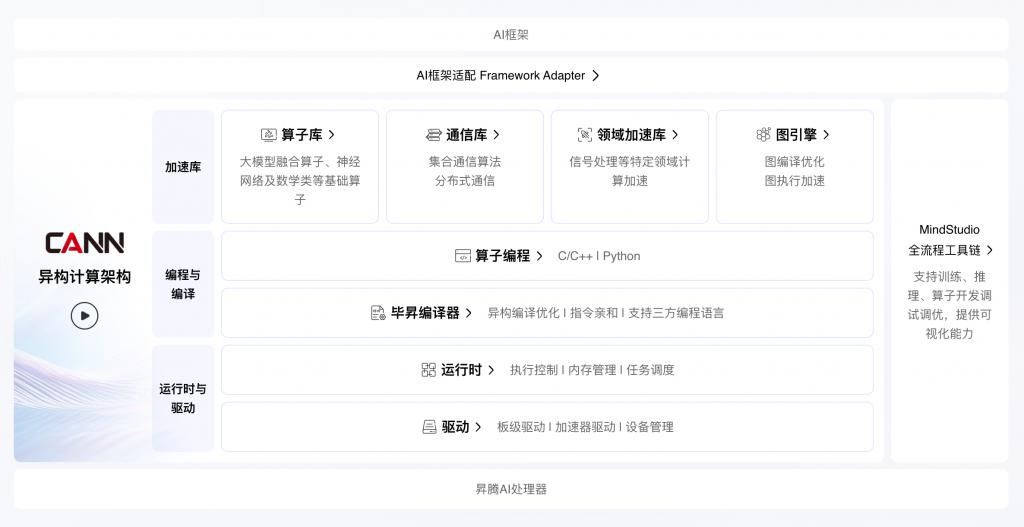This screenshot has width=1024, height=527.
Task: Click the 领域加速库 scan icon
Action: click(585, 135)
